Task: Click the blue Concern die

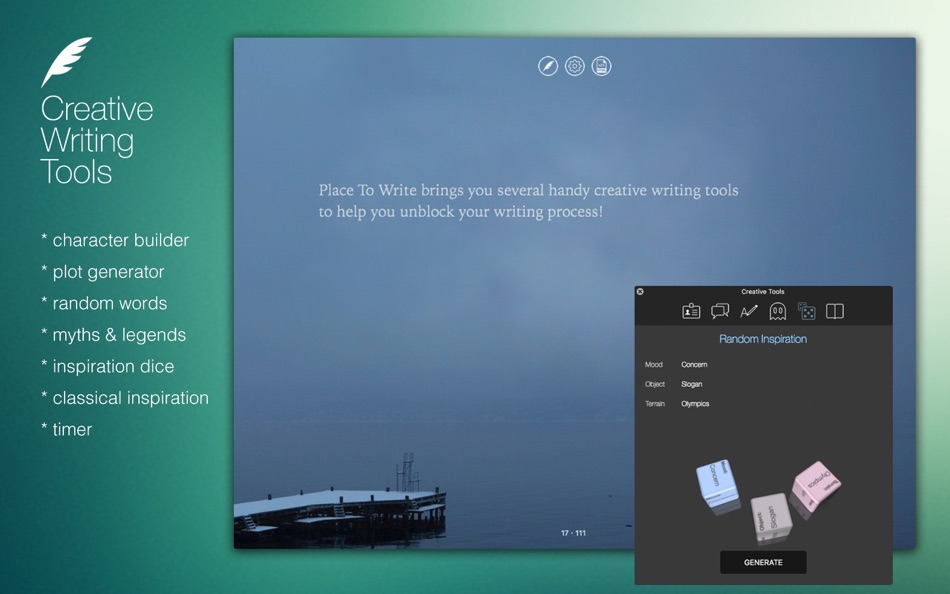Action: click(x=717, y=484)
